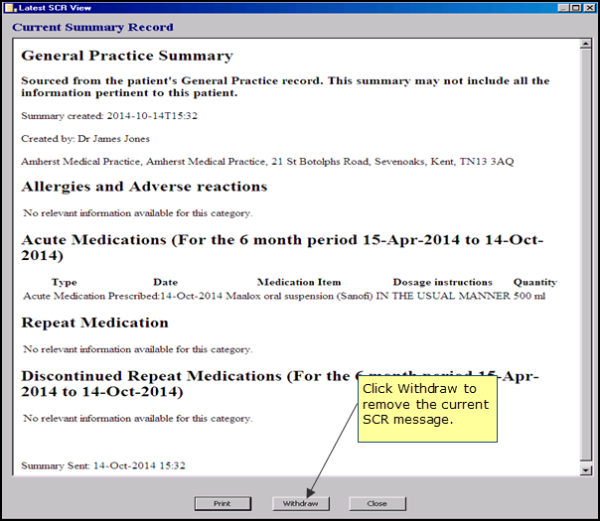Click the Medication Item column header
The width and height of the screenshot is (600, 521).
click(x=298, y=282)
